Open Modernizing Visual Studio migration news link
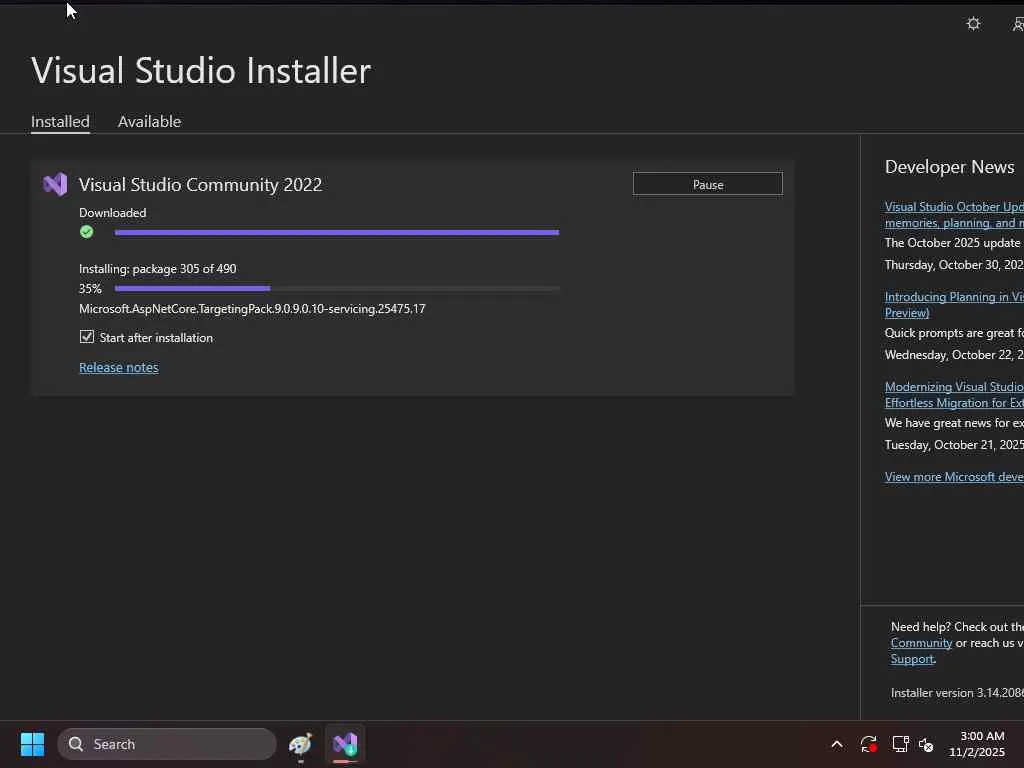Viewport: 1024px width, 768px height. coord(954,395)
